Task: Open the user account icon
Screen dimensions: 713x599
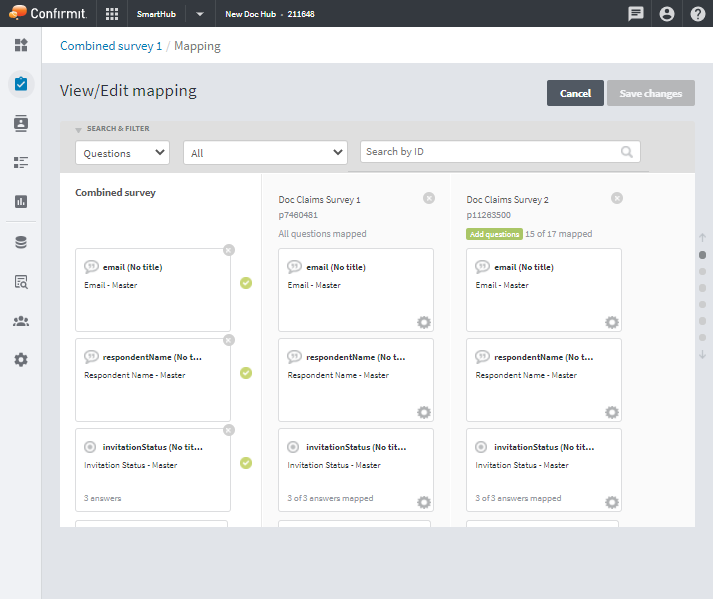Action: click(x=667, y=14)
